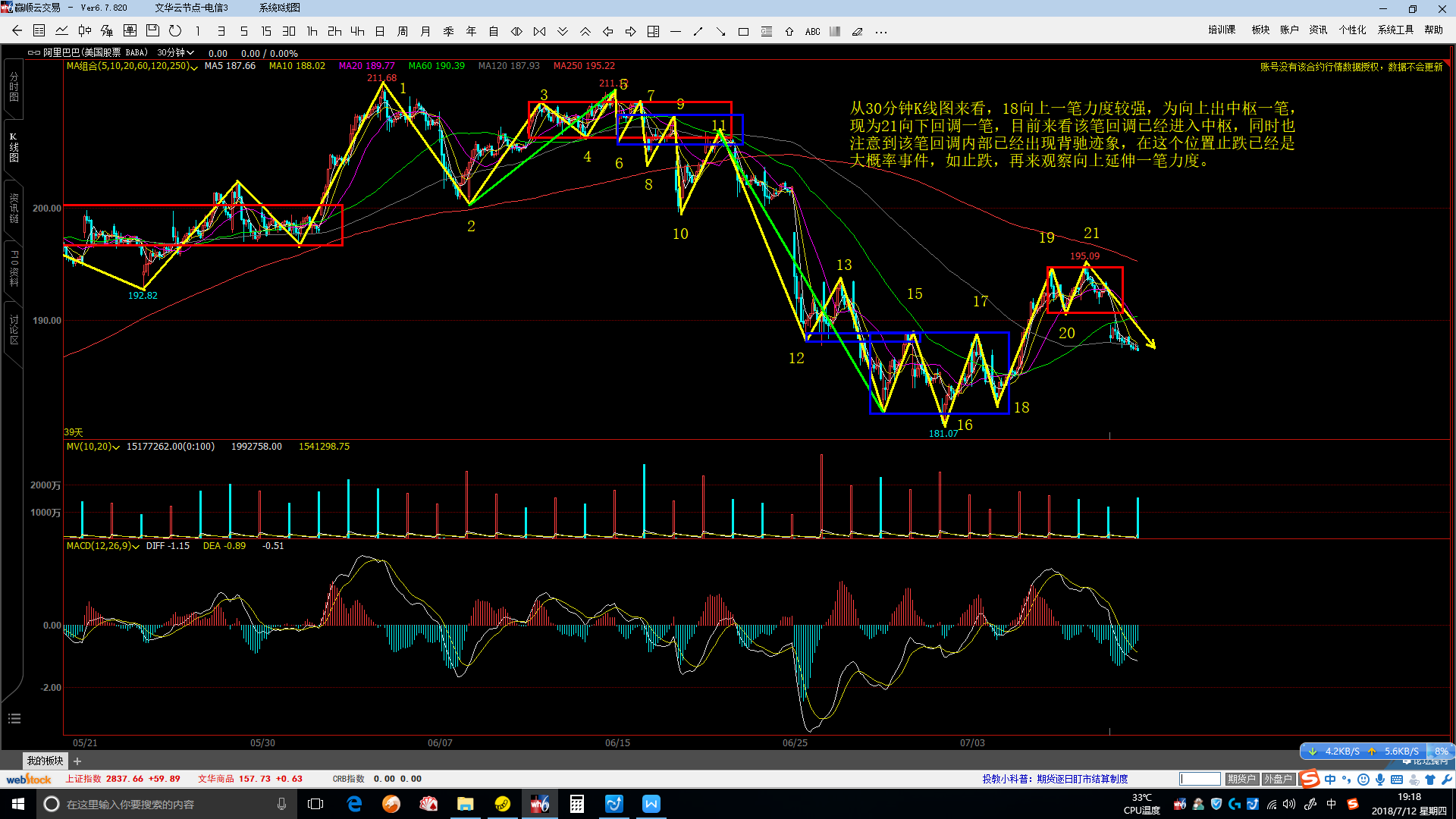Screen dimensions: 1456x819
Task: Click the back arrow in the toolbar
Action: 17,31
